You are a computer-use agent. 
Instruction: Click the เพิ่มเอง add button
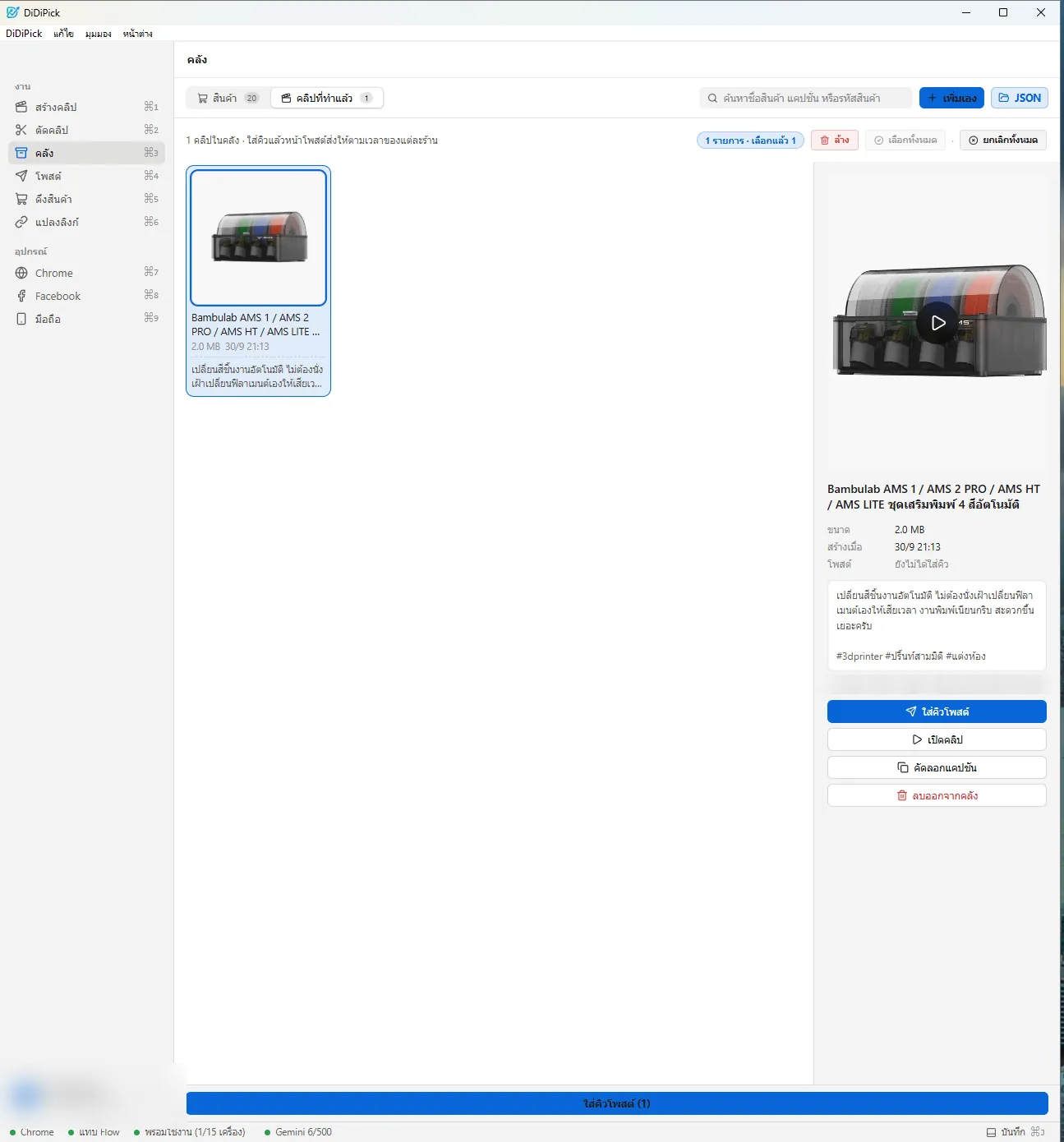(x=952, y=98)
